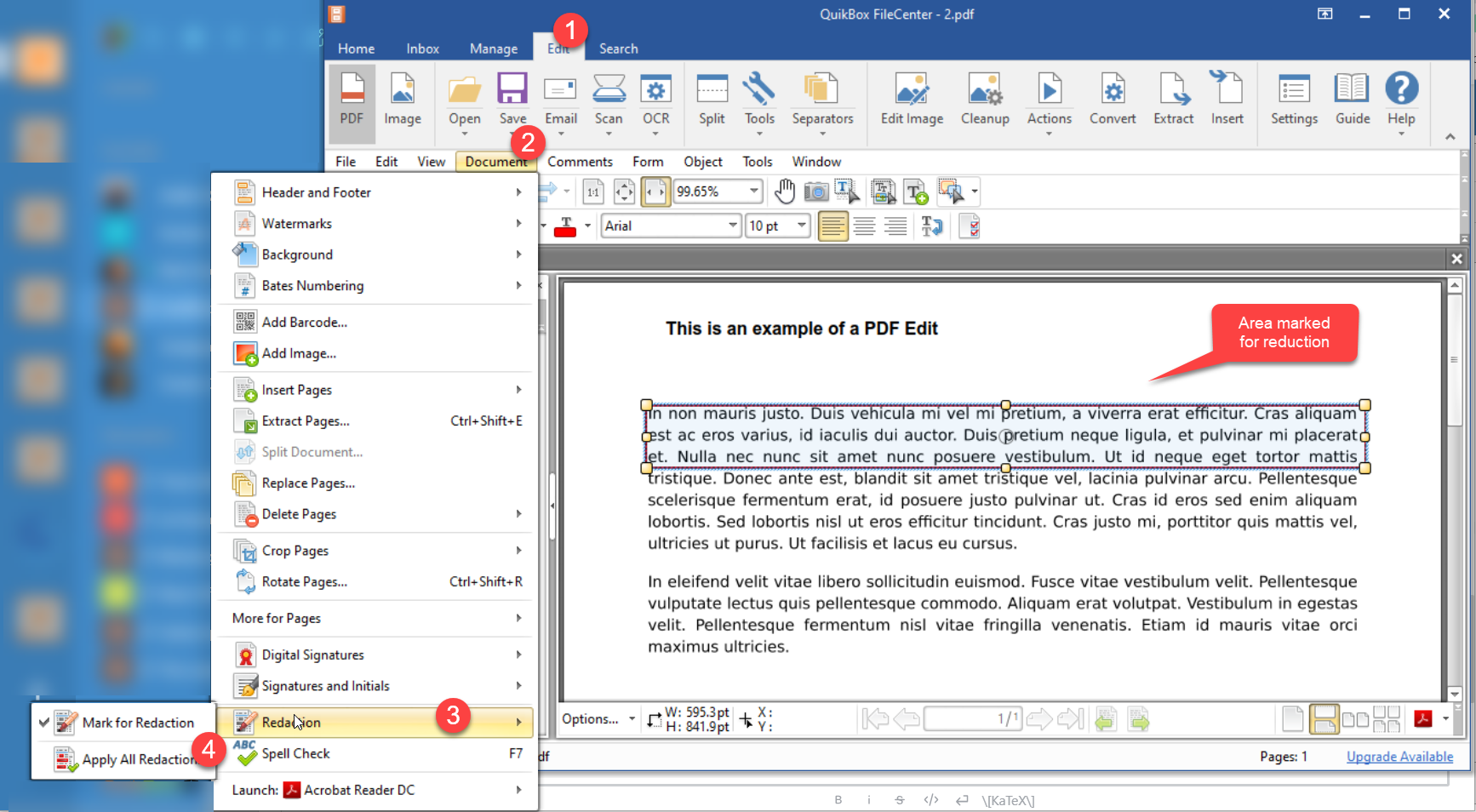Toggle the Fit Width zoom button
Image resolution: width=1476 pixels, height=812 pixels.
click(655, 192)
